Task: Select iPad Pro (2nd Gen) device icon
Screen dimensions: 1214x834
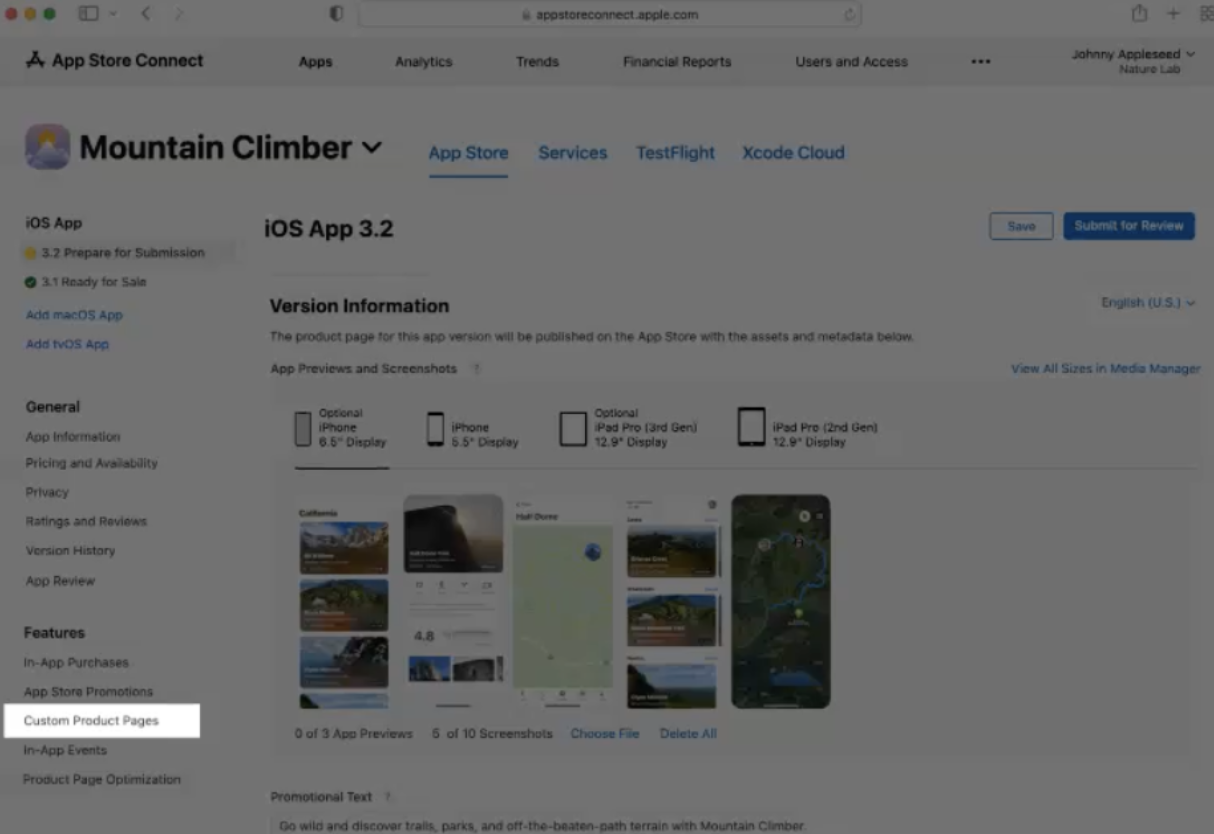Action: click(751, 427)
